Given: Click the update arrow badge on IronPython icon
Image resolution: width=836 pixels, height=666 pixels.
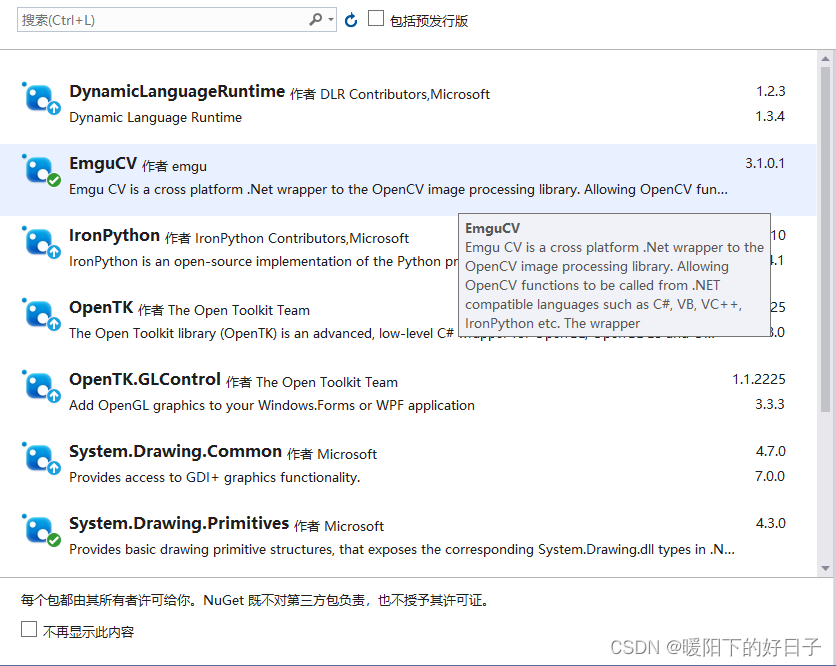Looking at the screenshot, I should (54, 252).
